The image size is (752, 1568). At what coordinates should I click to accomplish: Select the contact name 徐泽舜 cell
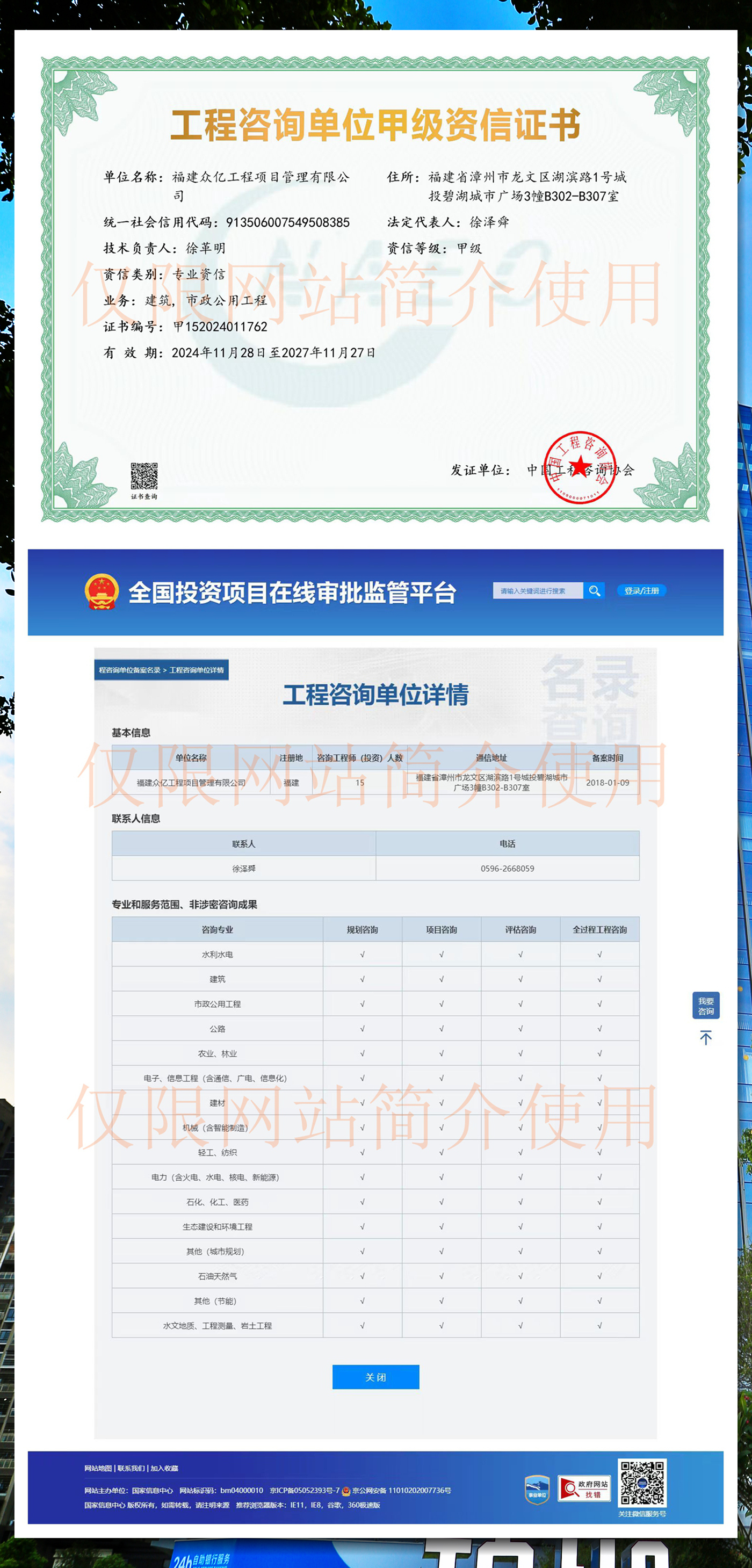(243, 869)
